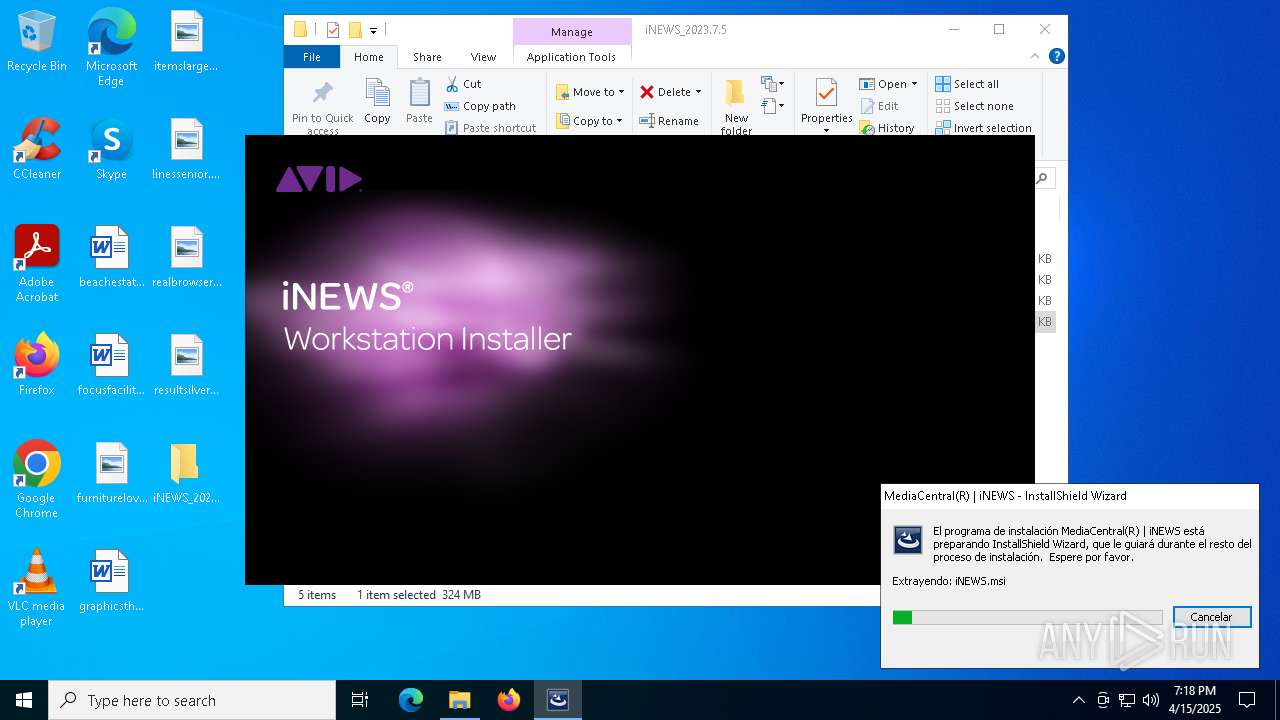Select Adobe Acrobat desktop icon

37,264
